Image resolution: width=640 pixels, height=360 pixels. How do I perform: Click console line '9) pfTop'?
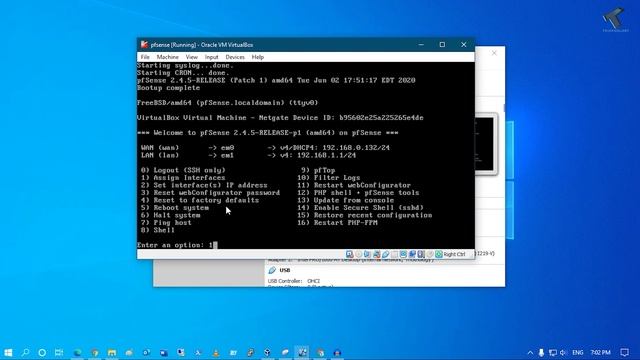[x=318, y=170]
